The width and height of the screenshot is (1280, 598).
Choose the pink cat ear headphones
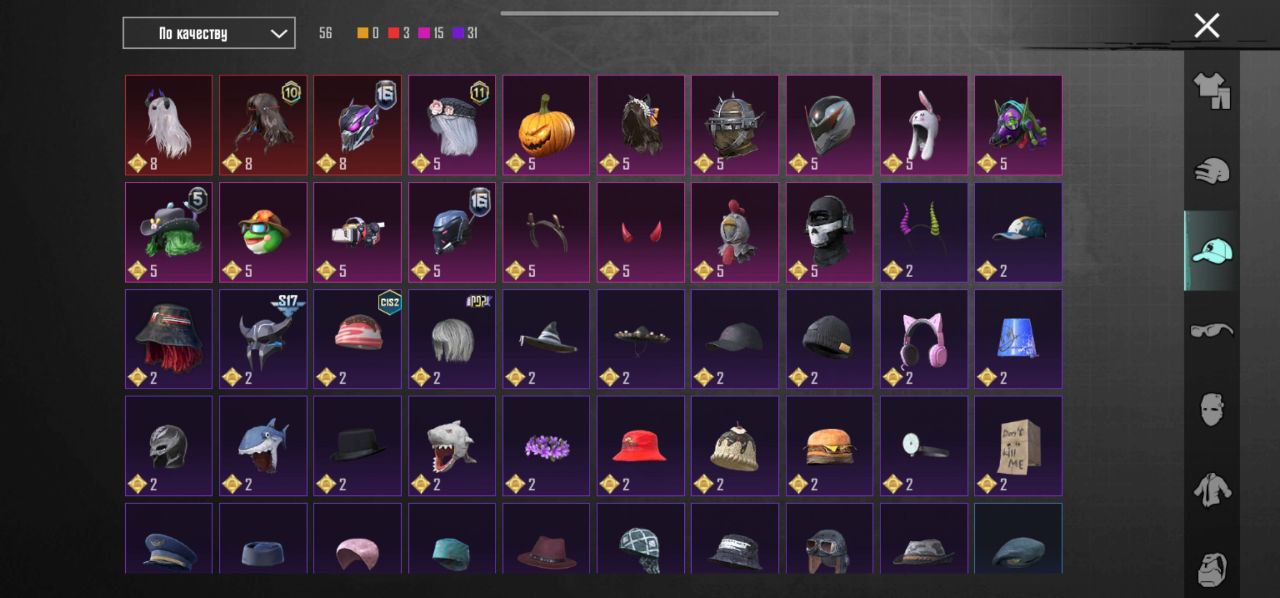(x=924, y=339)
